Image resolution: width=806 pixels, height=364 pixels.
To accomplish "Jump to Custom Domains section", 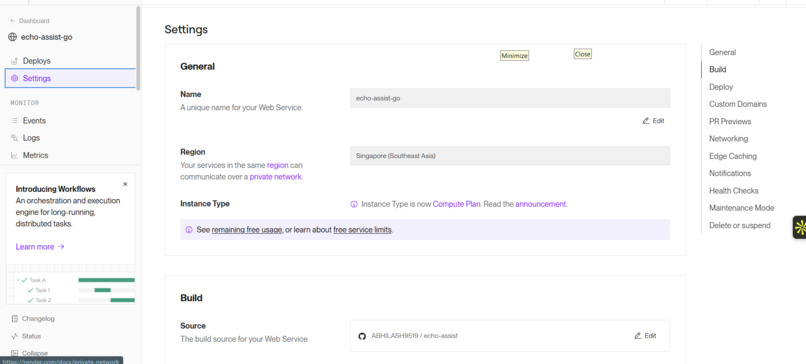I will click(x=738, y=104).
